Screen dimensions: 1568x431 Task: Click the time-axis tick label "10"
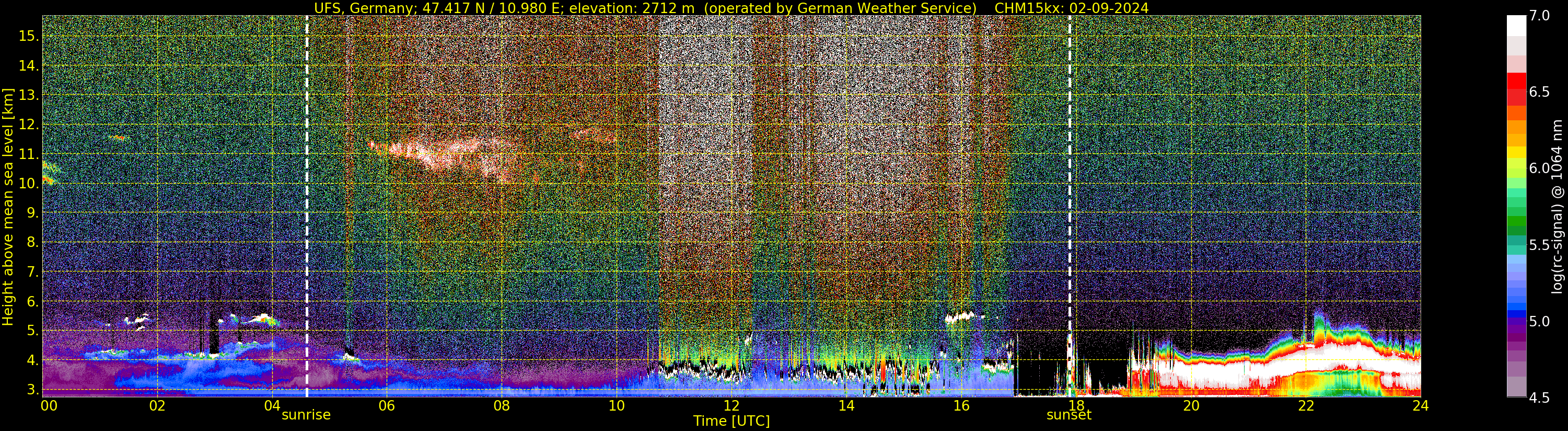click(617, 406)
